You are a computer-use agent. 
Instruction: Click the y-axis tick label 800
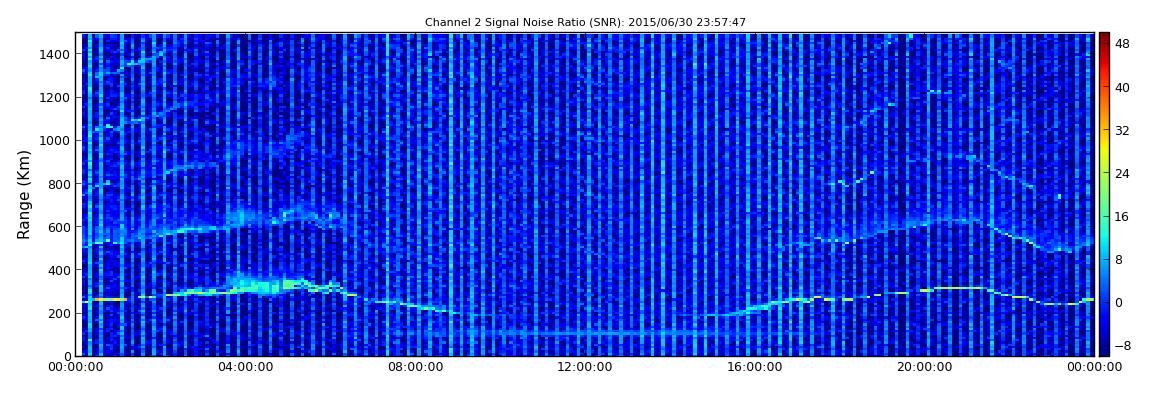click(x=59, y=183)
